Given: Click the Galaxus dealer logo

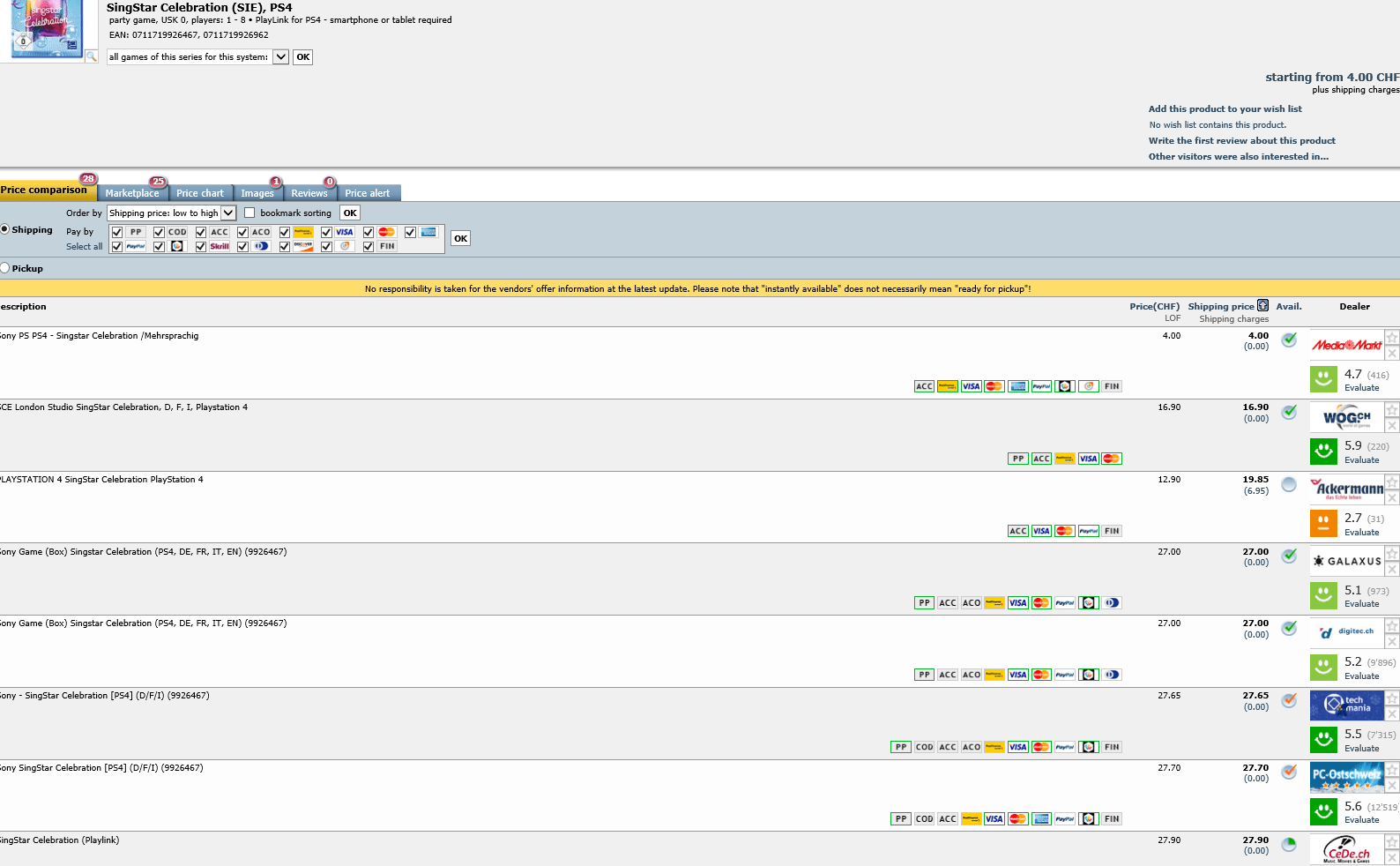Looking at the screenshot, I should 1346,561.
